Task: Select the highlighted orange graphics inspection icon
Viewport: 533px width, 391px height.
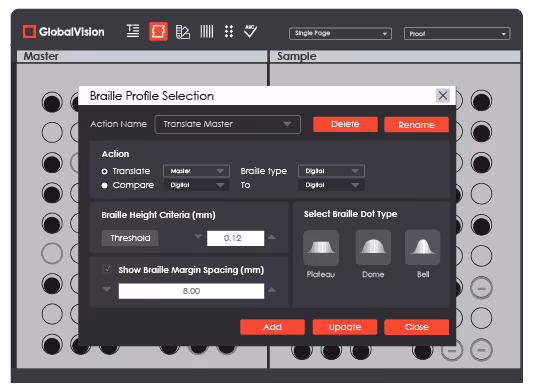Action: (x=158, y=32)
